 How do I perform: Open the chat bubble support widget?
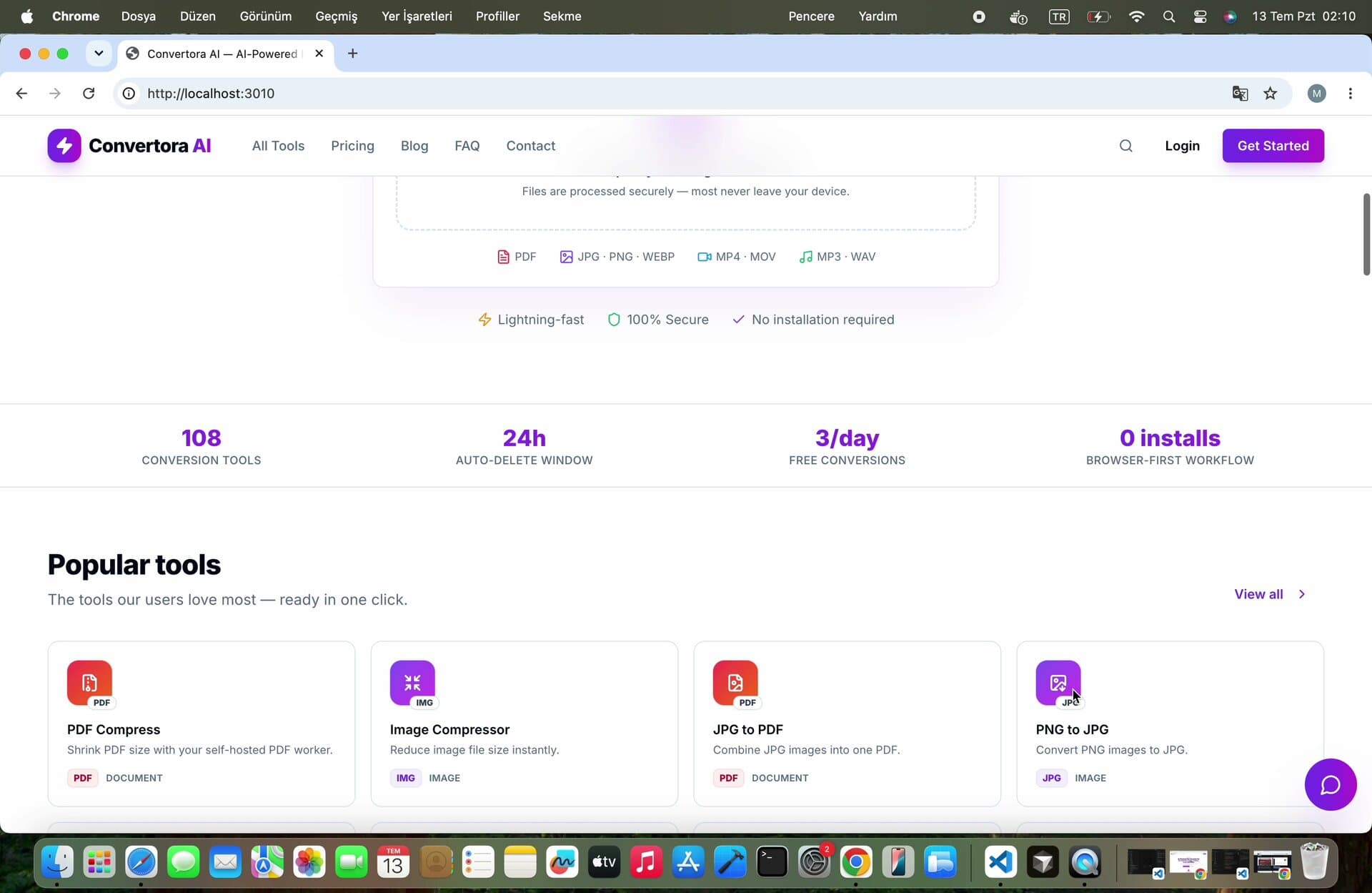click(x=1330, y=784)
